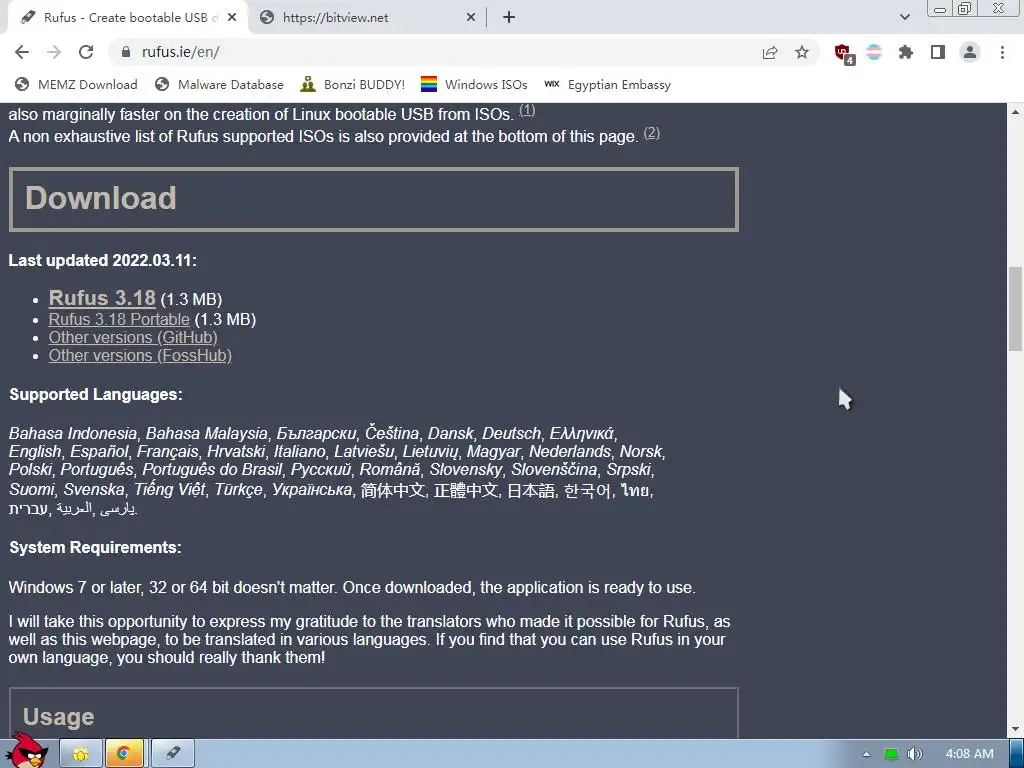Screen dimensions: 1024x768
Task: Click 'Supported Languages:' heading
Action: (x=96, y=394)
